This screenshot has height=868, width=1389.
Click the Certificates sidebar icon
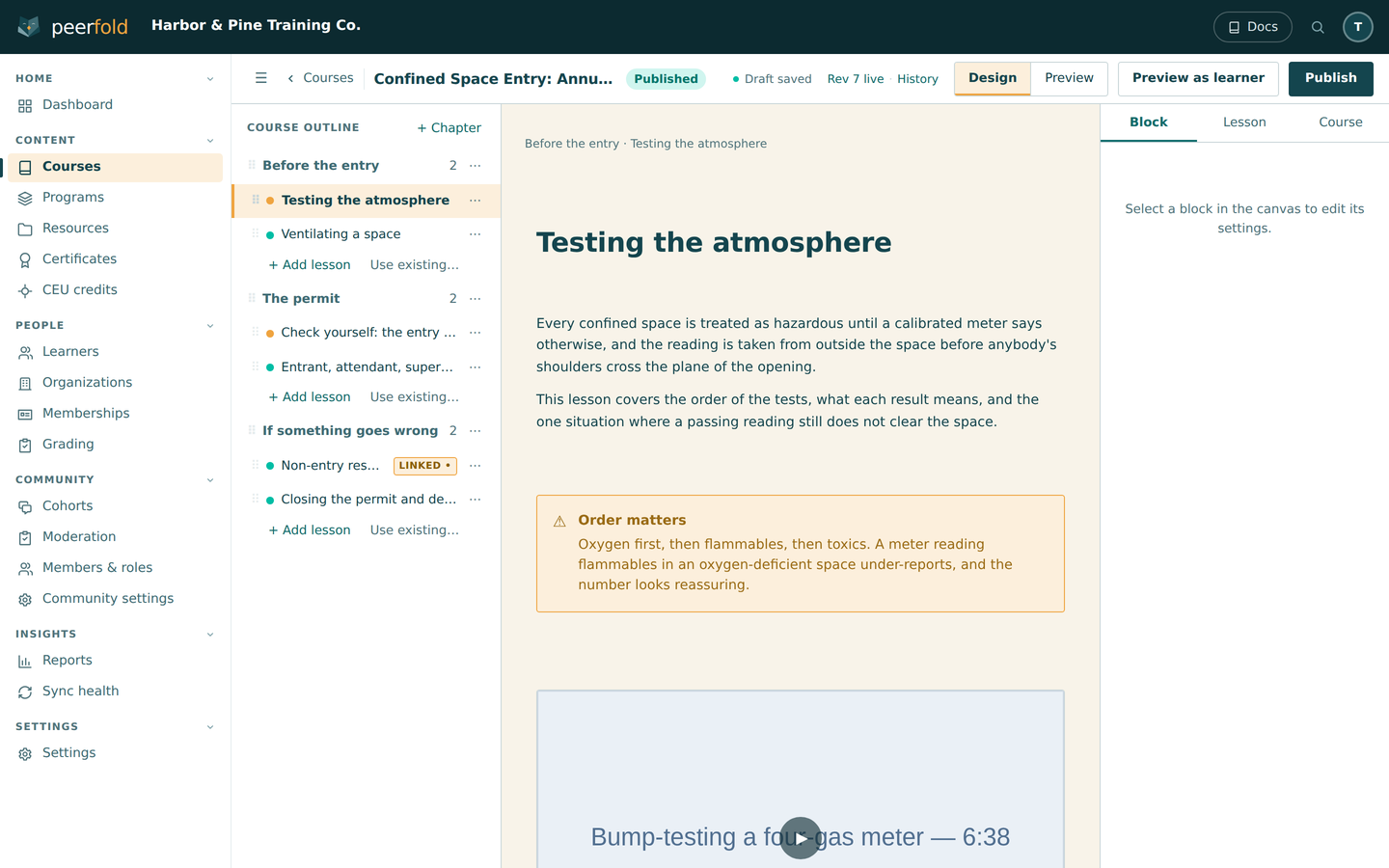pyautogui.click(x=25, y=259)
